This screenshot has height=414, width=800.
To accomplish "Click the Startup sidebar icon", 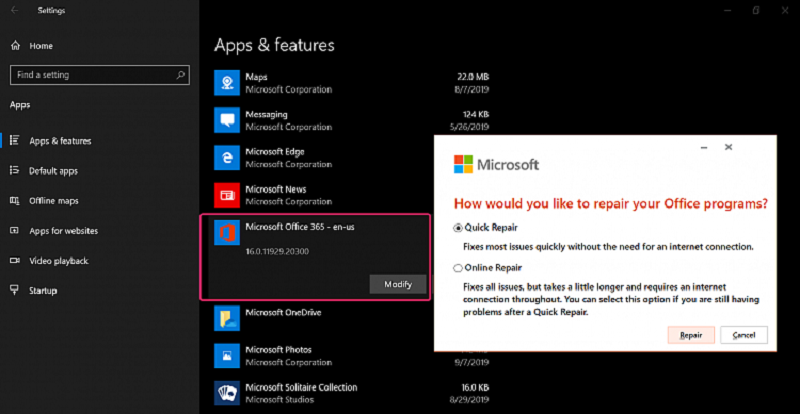I will [15, 290].
